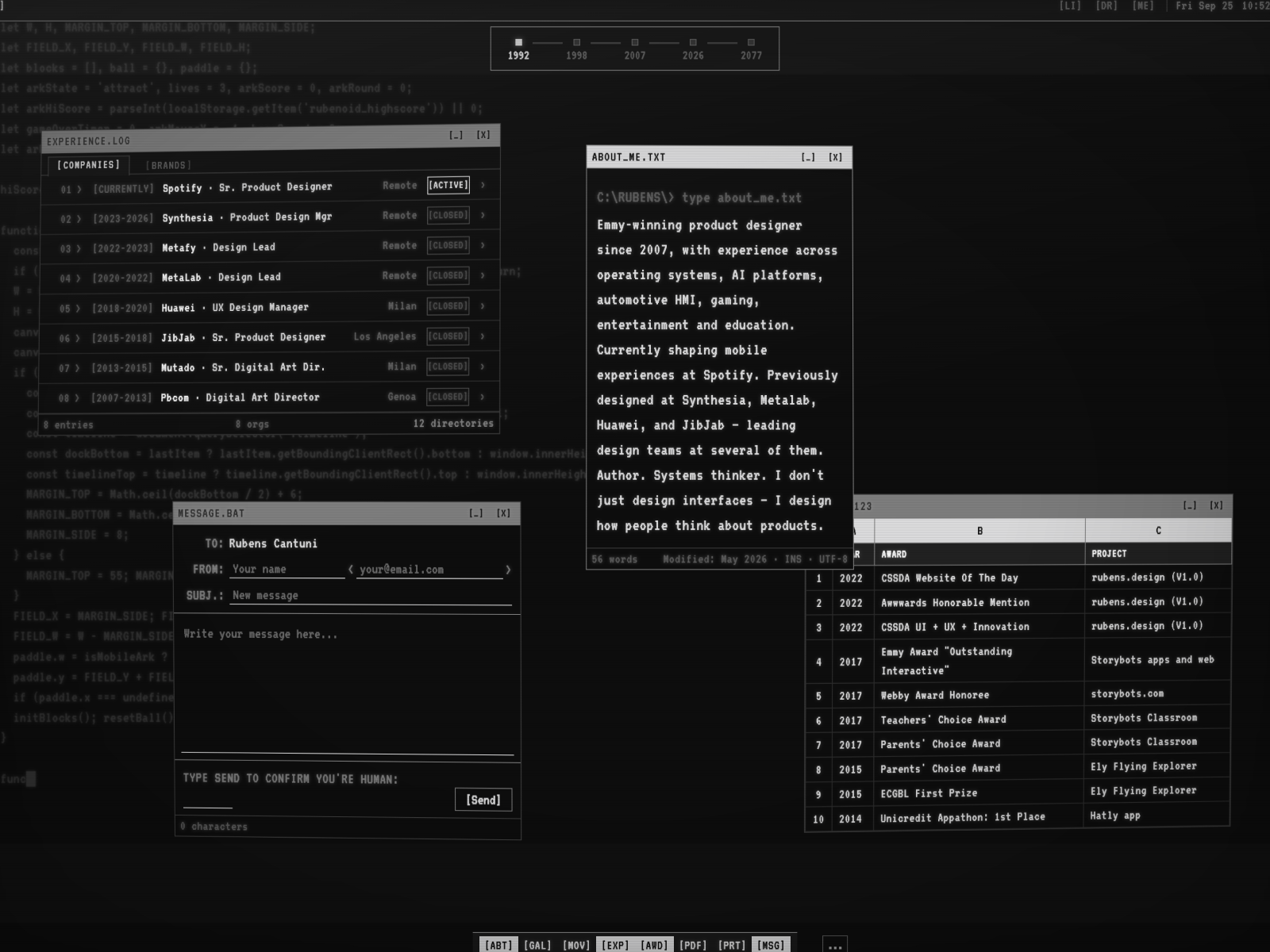Screen dimensions: 1270x952
Task: Expand the Mutado row right arrow
Action: pyautogui.click(x=483, y=366)
